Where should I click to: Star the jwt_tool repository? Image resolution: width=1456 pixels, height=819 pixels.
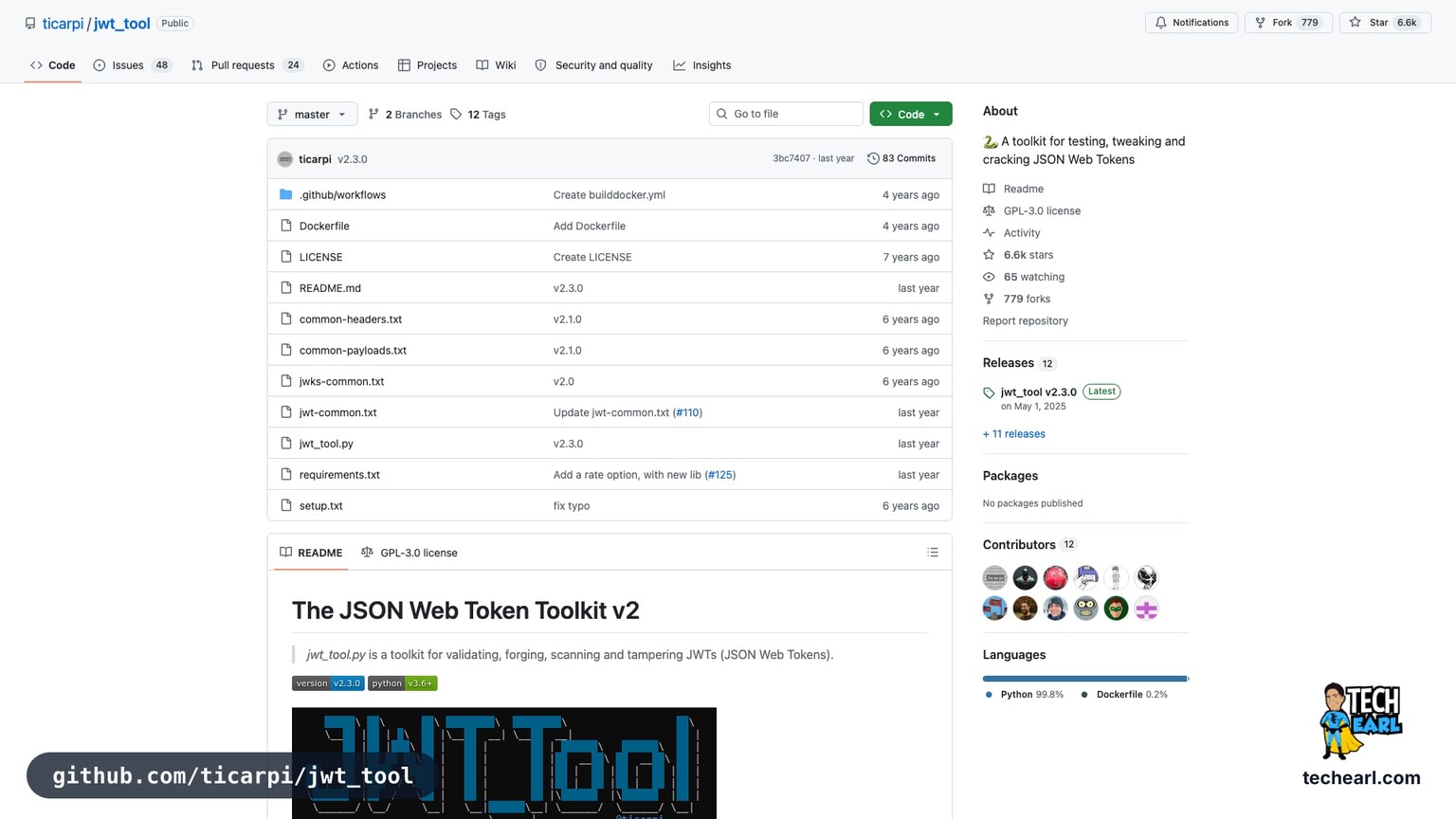tap(1385, 23)
